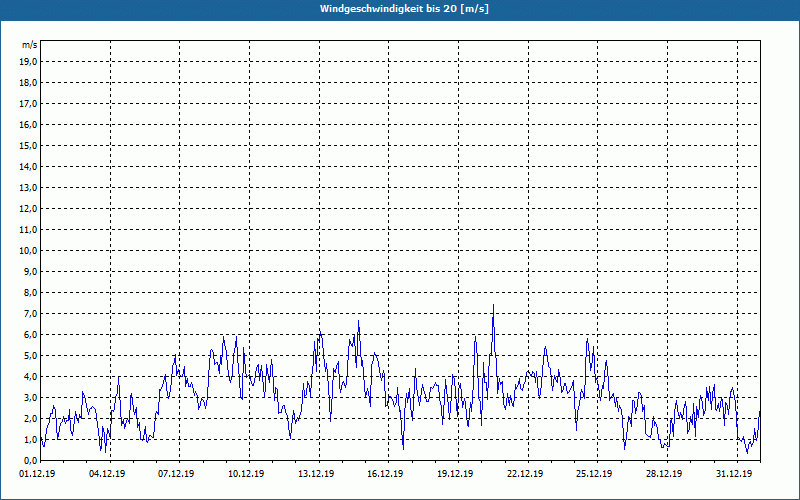Click the '11,0' y-axis label

pos(28,230)
